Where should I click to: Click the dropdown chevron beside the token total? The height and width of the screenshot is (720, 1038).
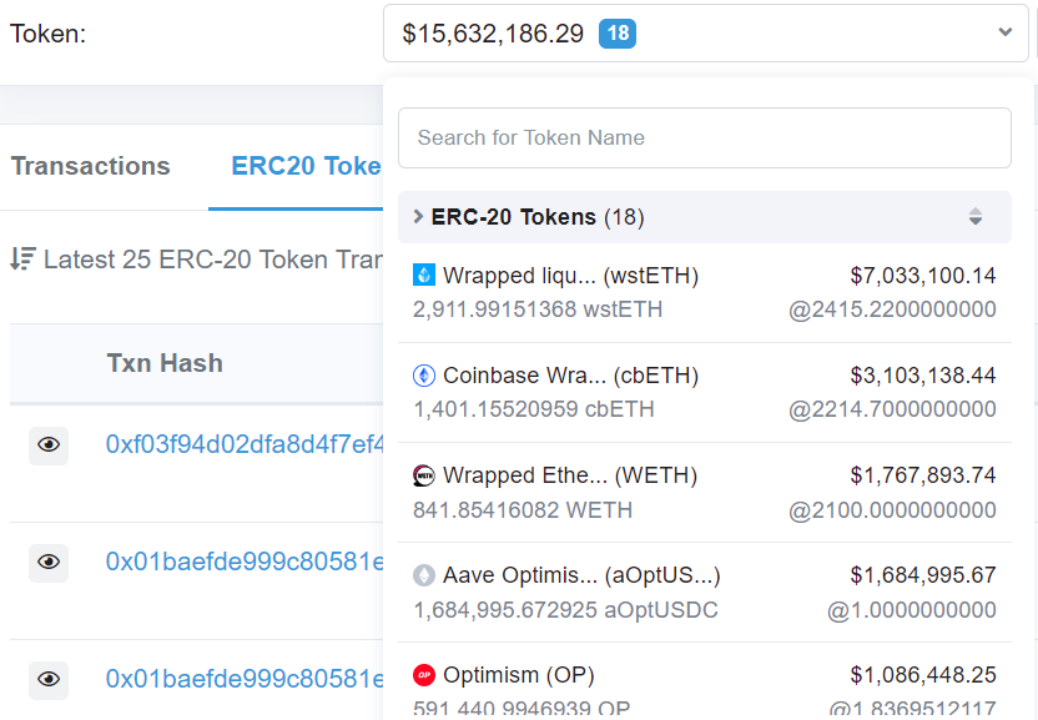tap(1005, 32)
